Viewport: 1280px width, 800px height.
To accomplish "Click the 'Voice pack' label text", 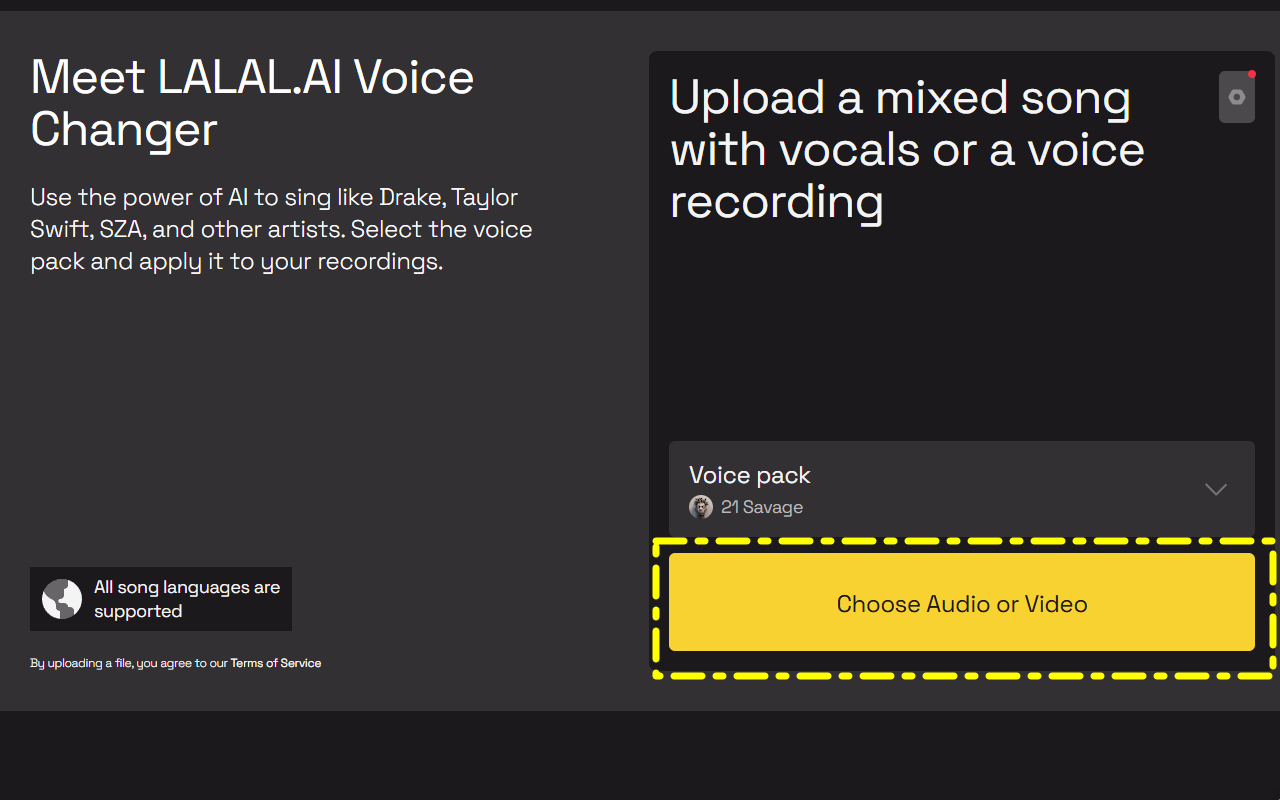I will tap(750, 475).
